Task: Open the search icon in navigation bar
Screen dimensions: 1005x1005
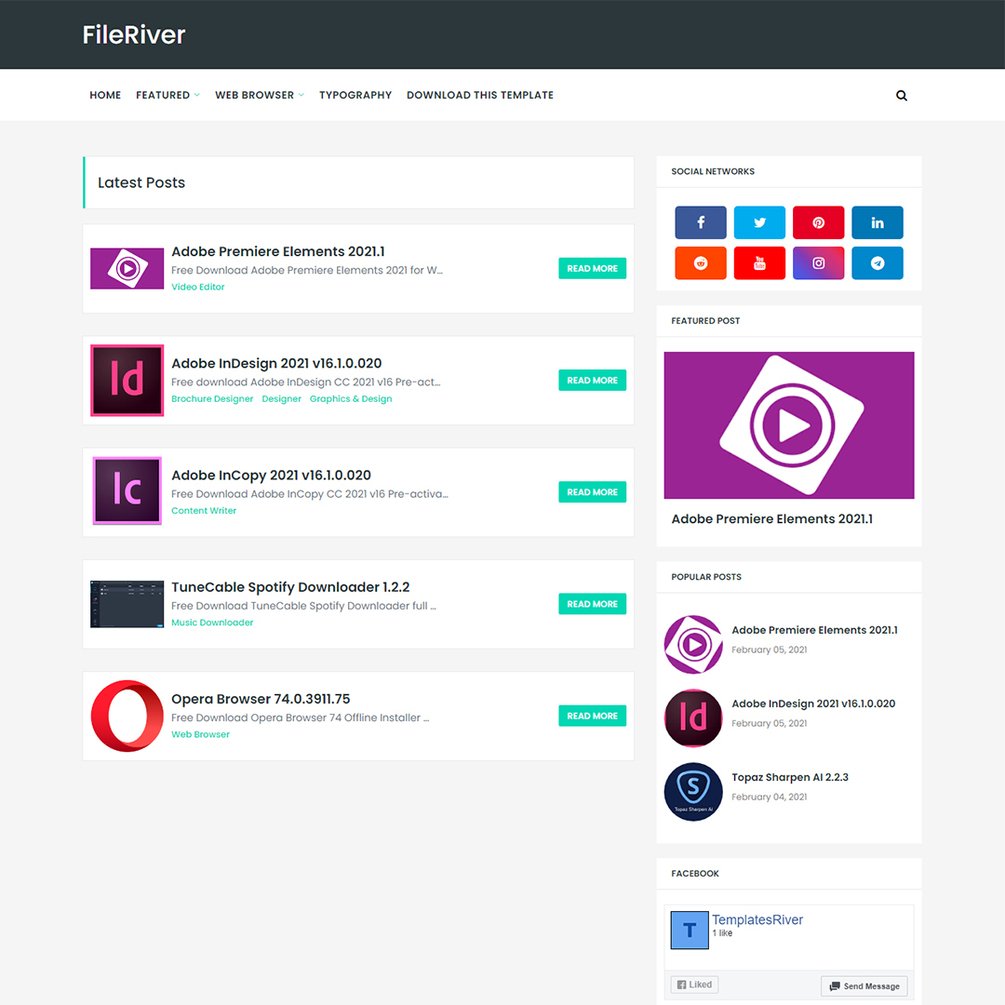Action: 901,96
